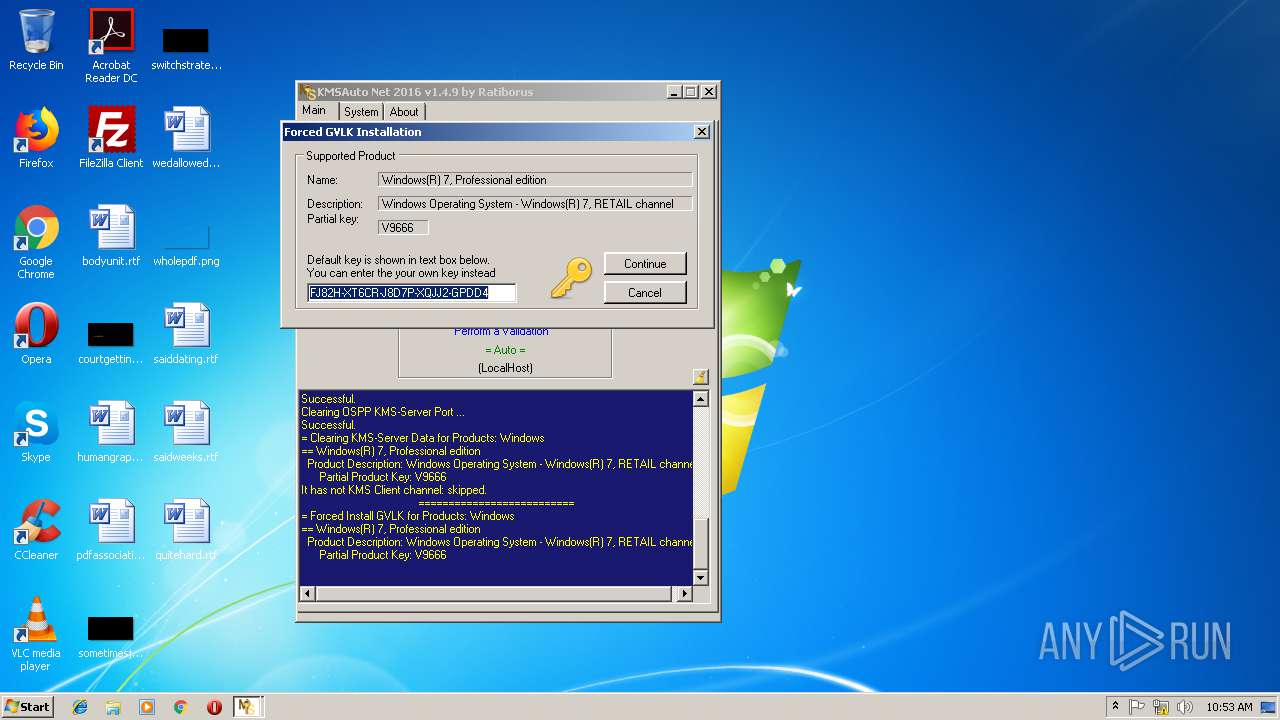
Task: Open Opera from the taskbar
Action: click(x=214, y=707)
